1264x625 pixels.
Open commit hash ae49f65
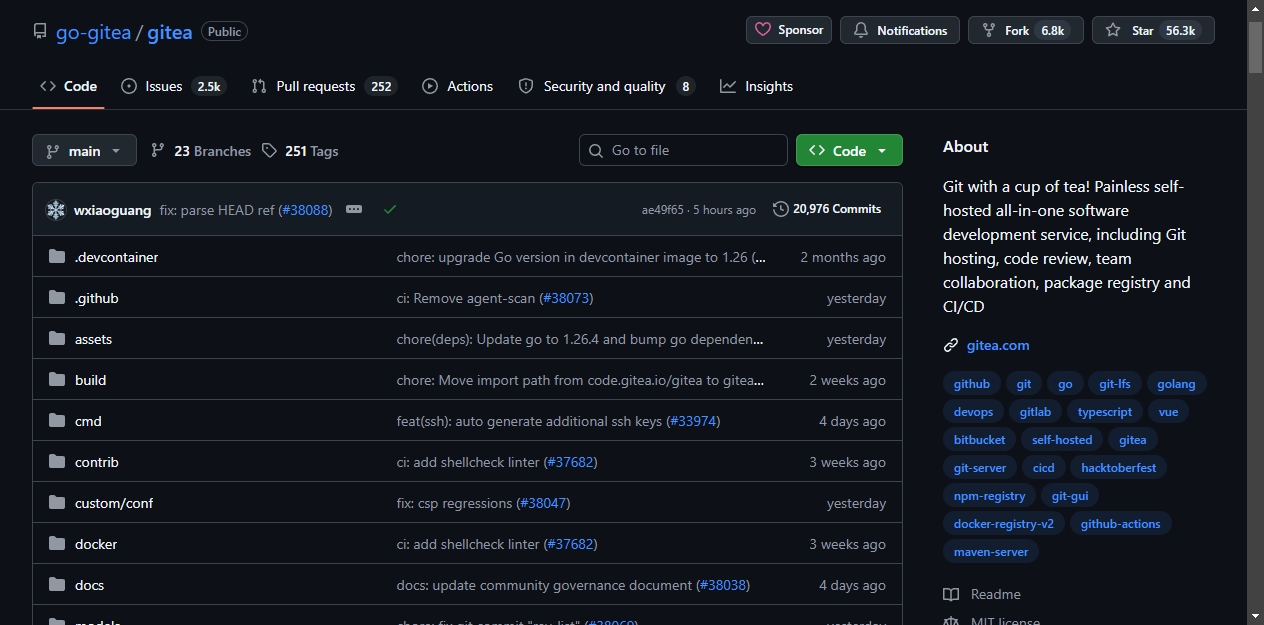pos(663,210)
